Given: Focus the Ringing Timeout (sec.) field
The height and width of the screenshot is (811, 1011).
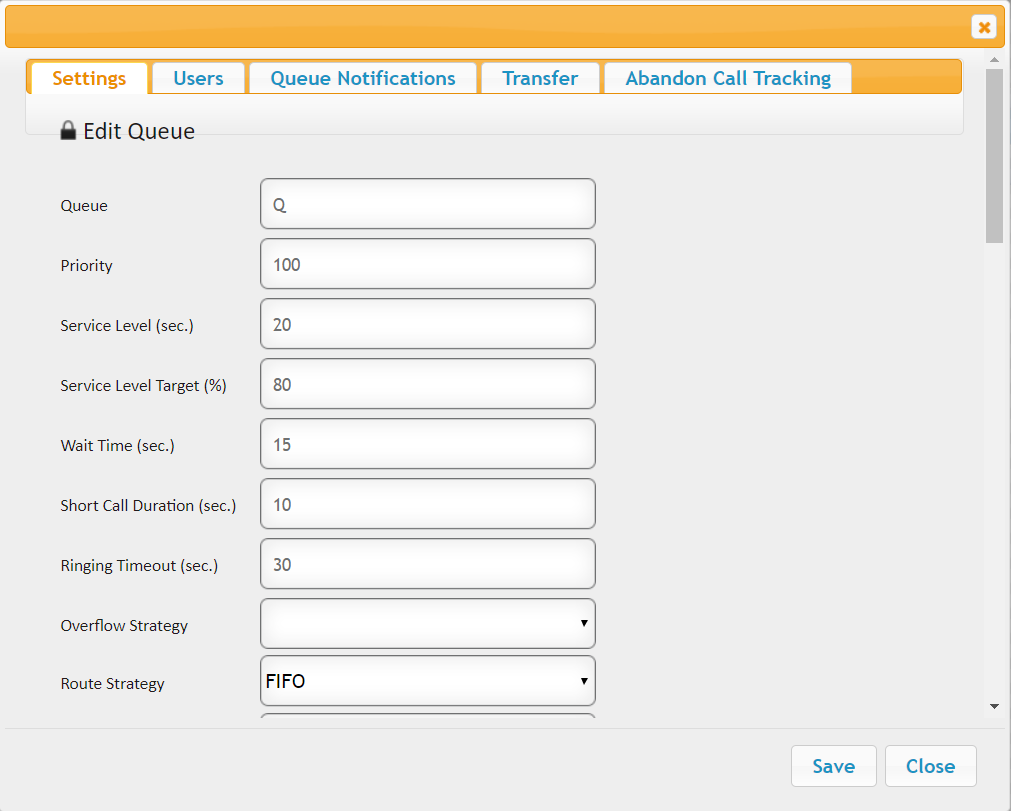Looking at the screenshot, I should [x=427, y=563].
